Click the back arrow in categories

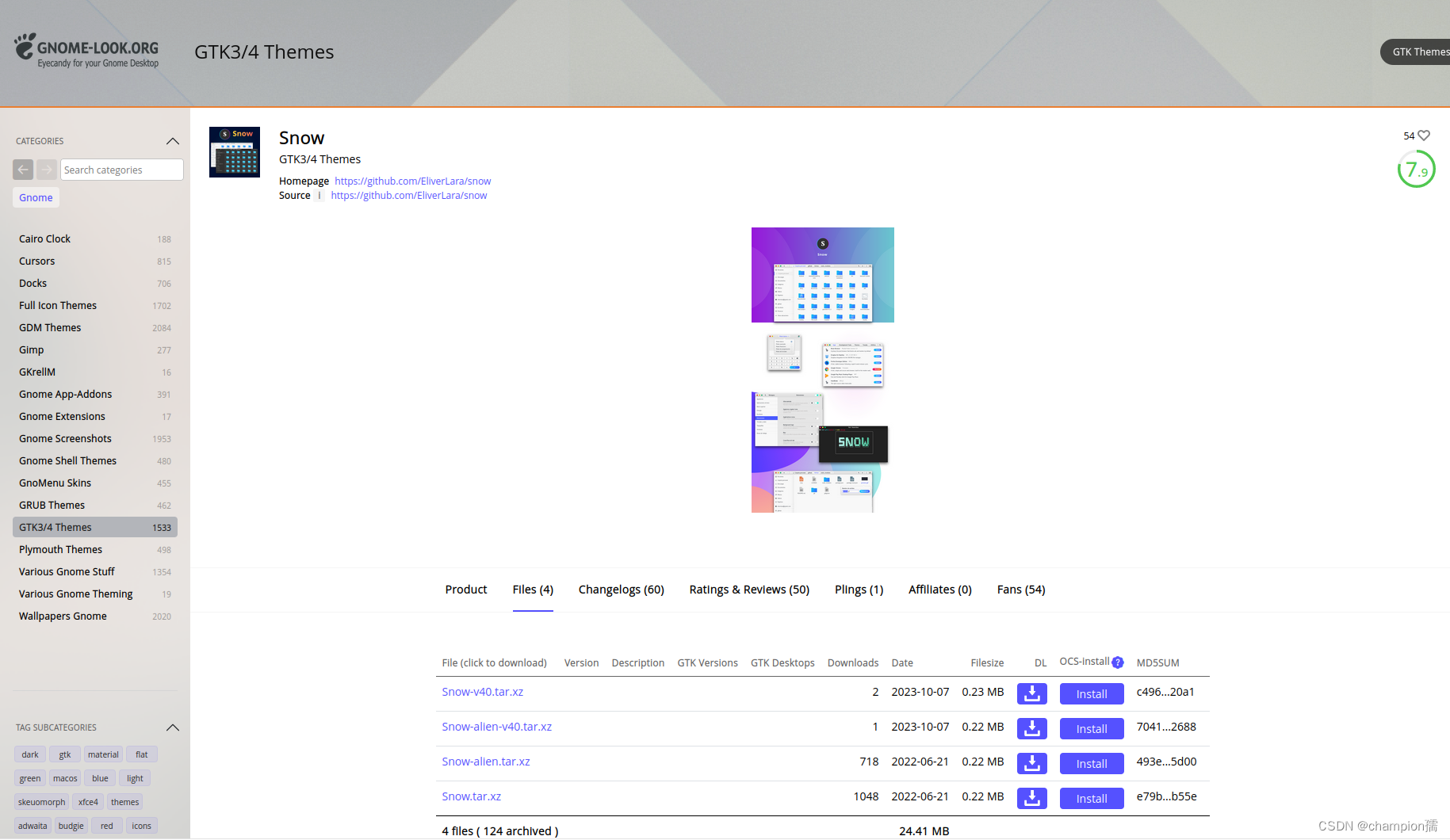coord(23,170)
